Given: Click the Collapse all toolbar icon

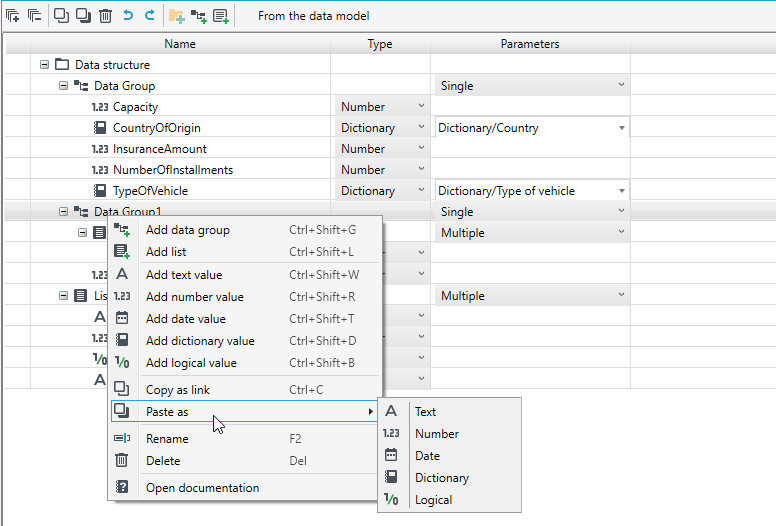Looking at the screenshot, I should (34, 16).
